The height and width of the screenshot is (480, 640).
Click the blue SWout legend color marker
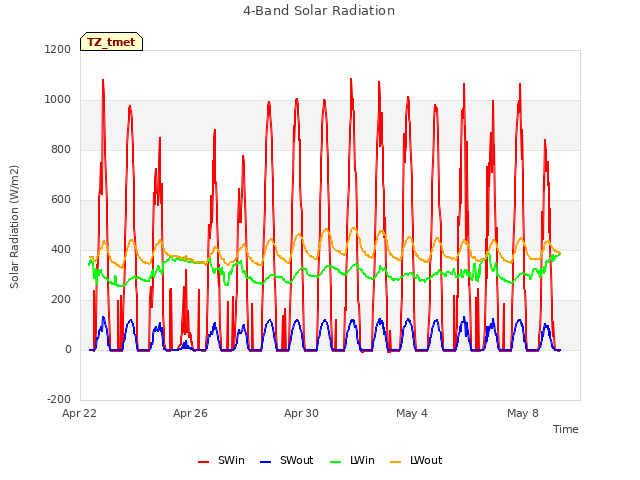pyautogui.click(x=265, y=462)
